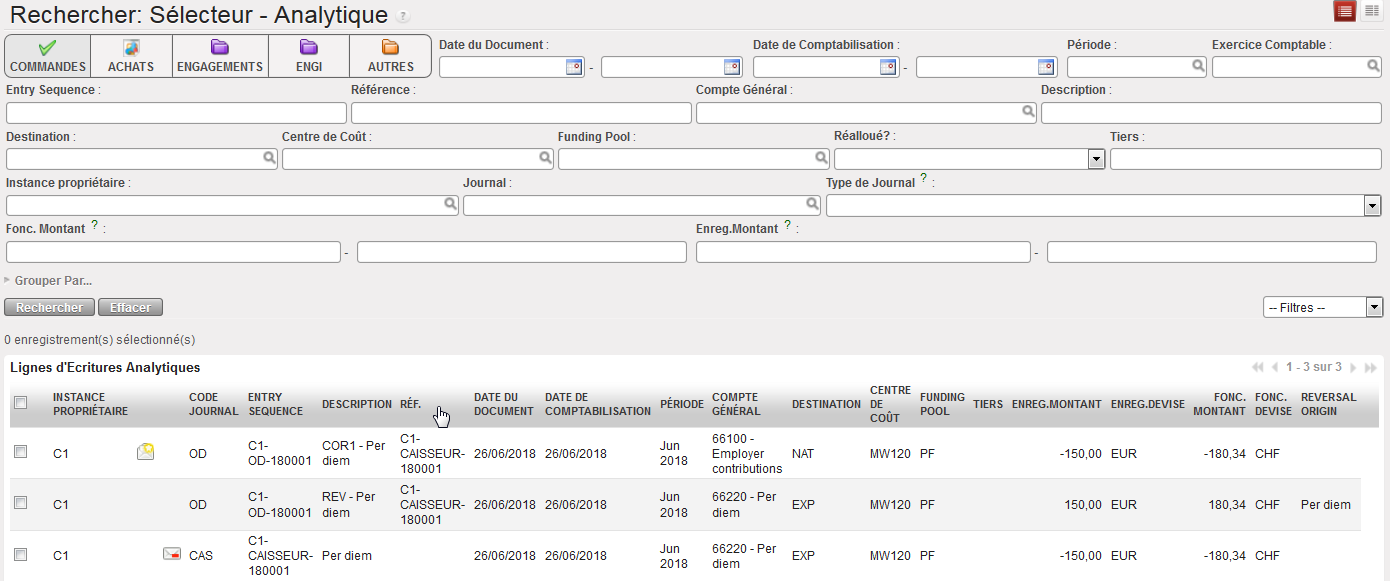Click into the Entry Sequence input field
1390x581 pixels.
coord(176,113)
